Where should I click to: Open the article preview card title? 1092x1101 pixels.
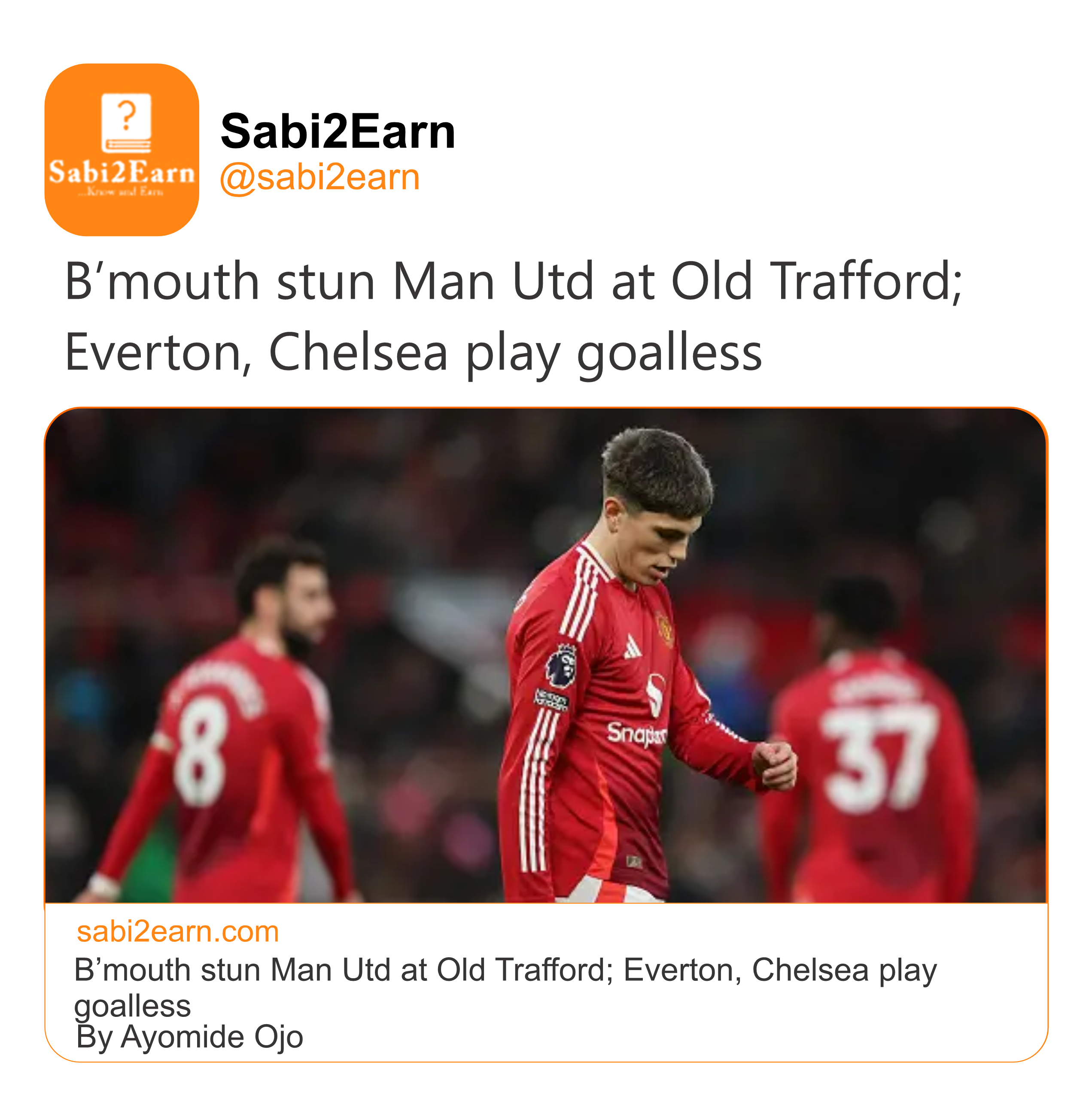(505, 971)
